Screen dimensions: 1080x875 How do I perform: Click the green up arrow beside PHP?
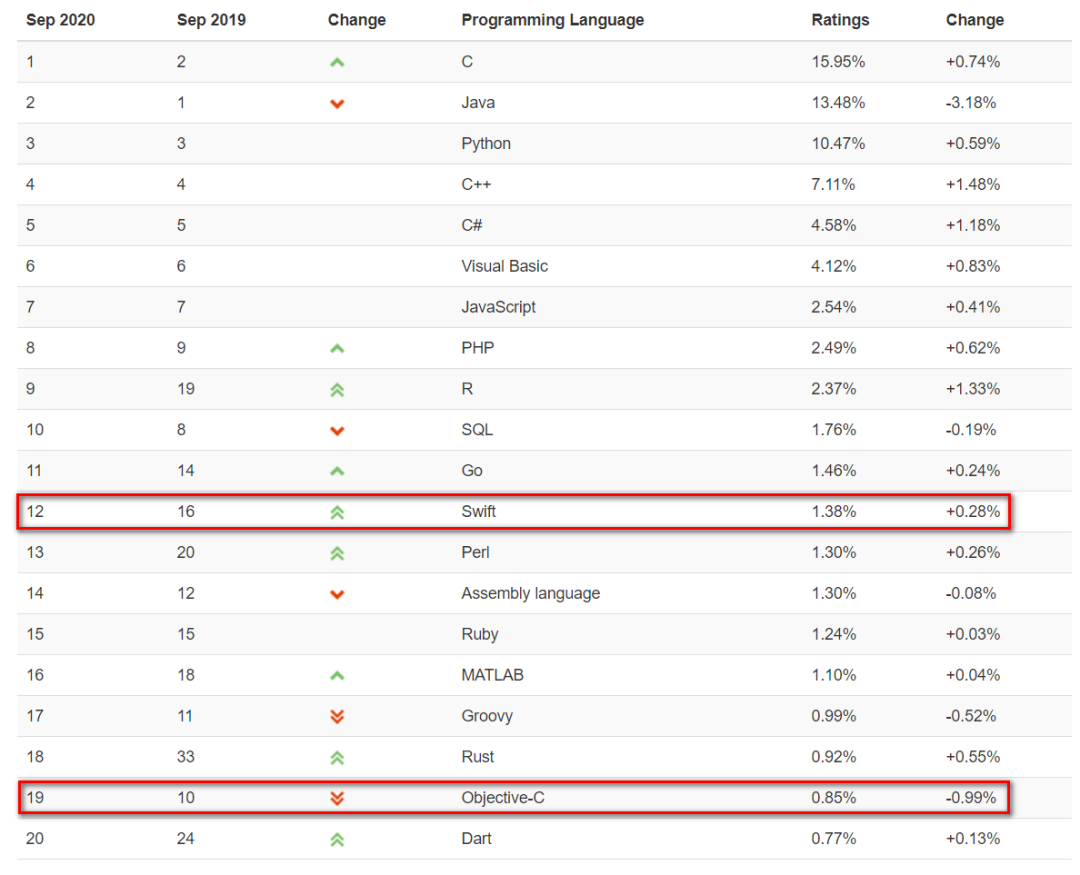337,349
